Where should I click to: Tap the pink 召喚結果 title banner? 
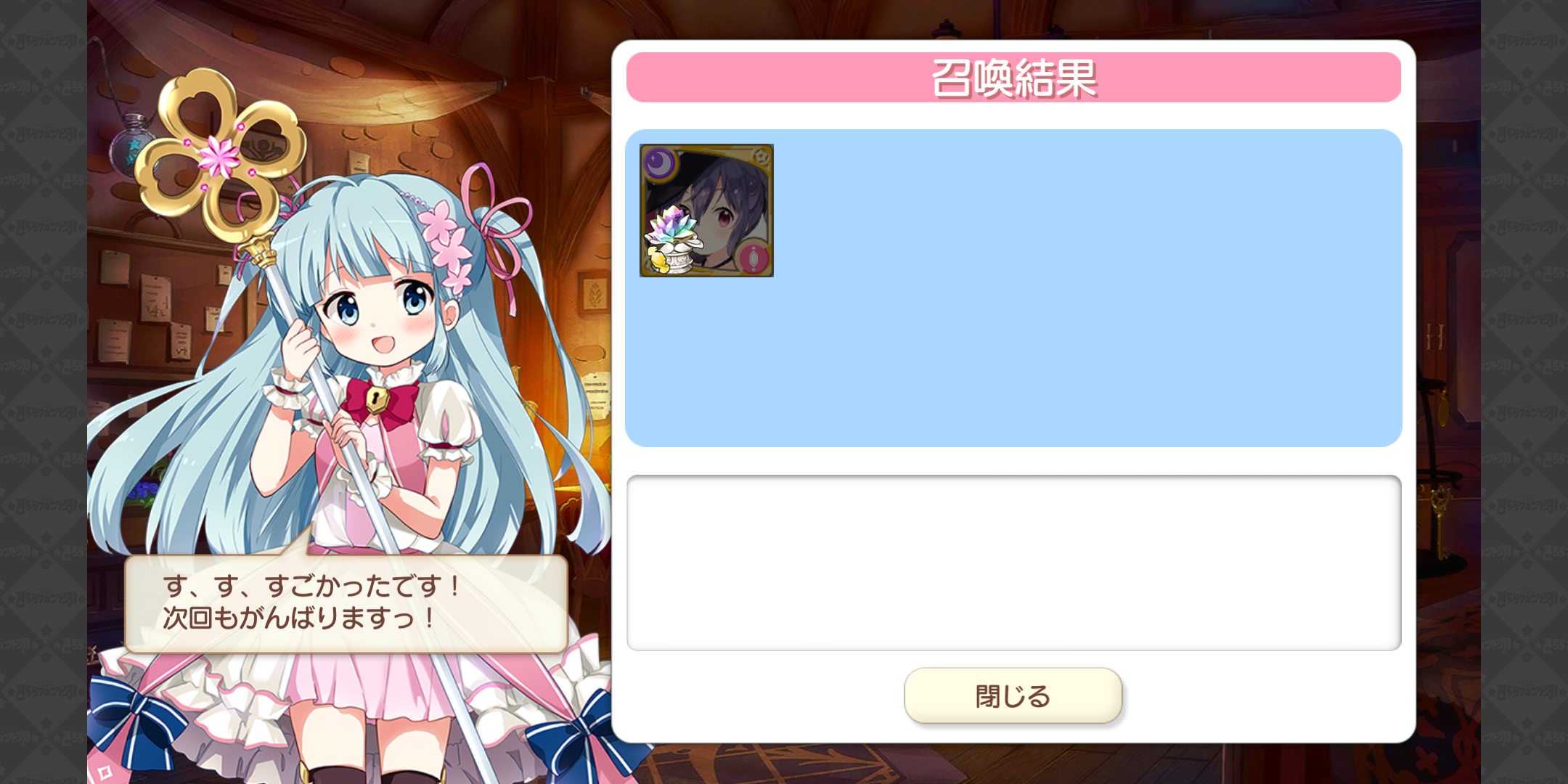(1013, 78)
